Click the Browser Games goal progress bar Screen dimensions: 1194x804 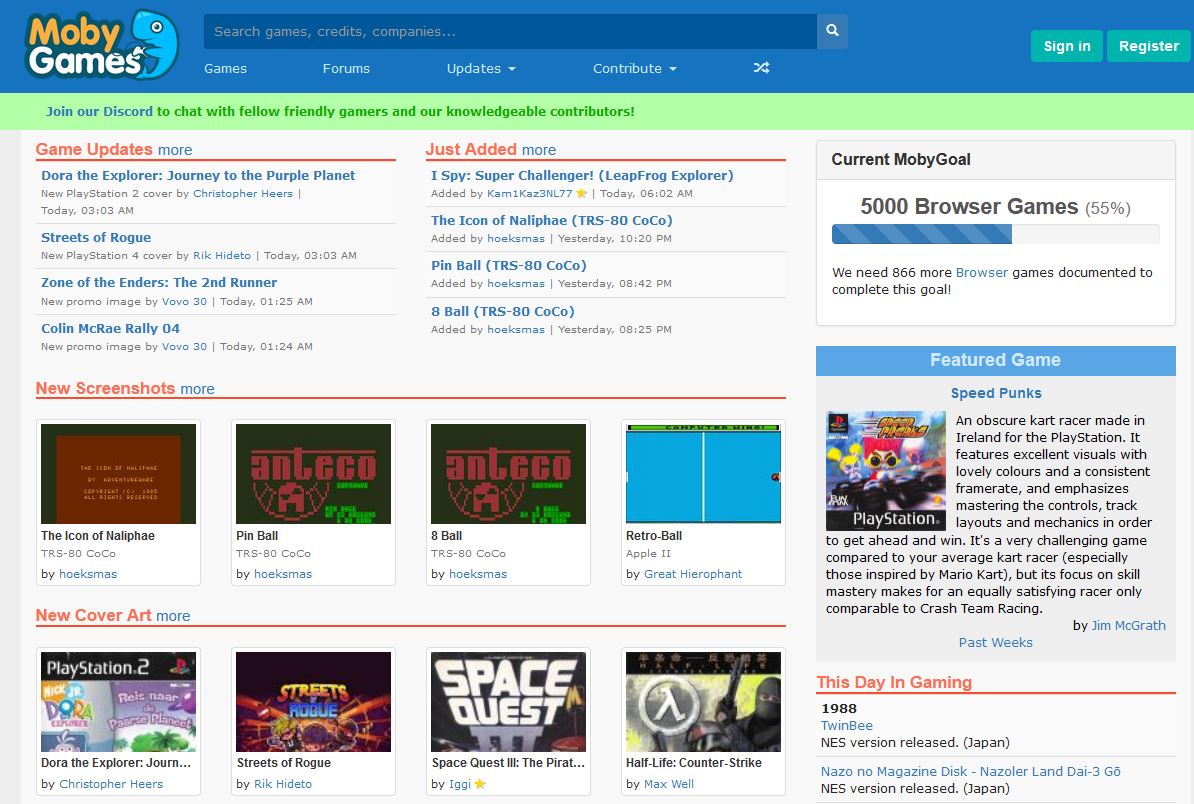(x=995, y=234)
